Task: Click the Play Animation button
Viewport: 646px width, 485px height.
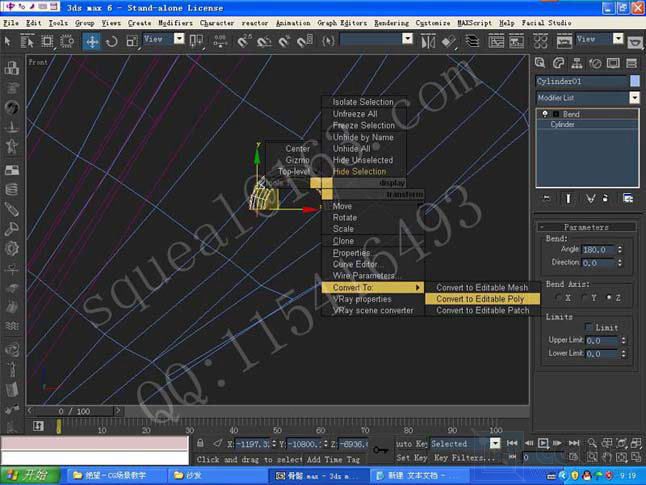Action: tap(543, 443)
